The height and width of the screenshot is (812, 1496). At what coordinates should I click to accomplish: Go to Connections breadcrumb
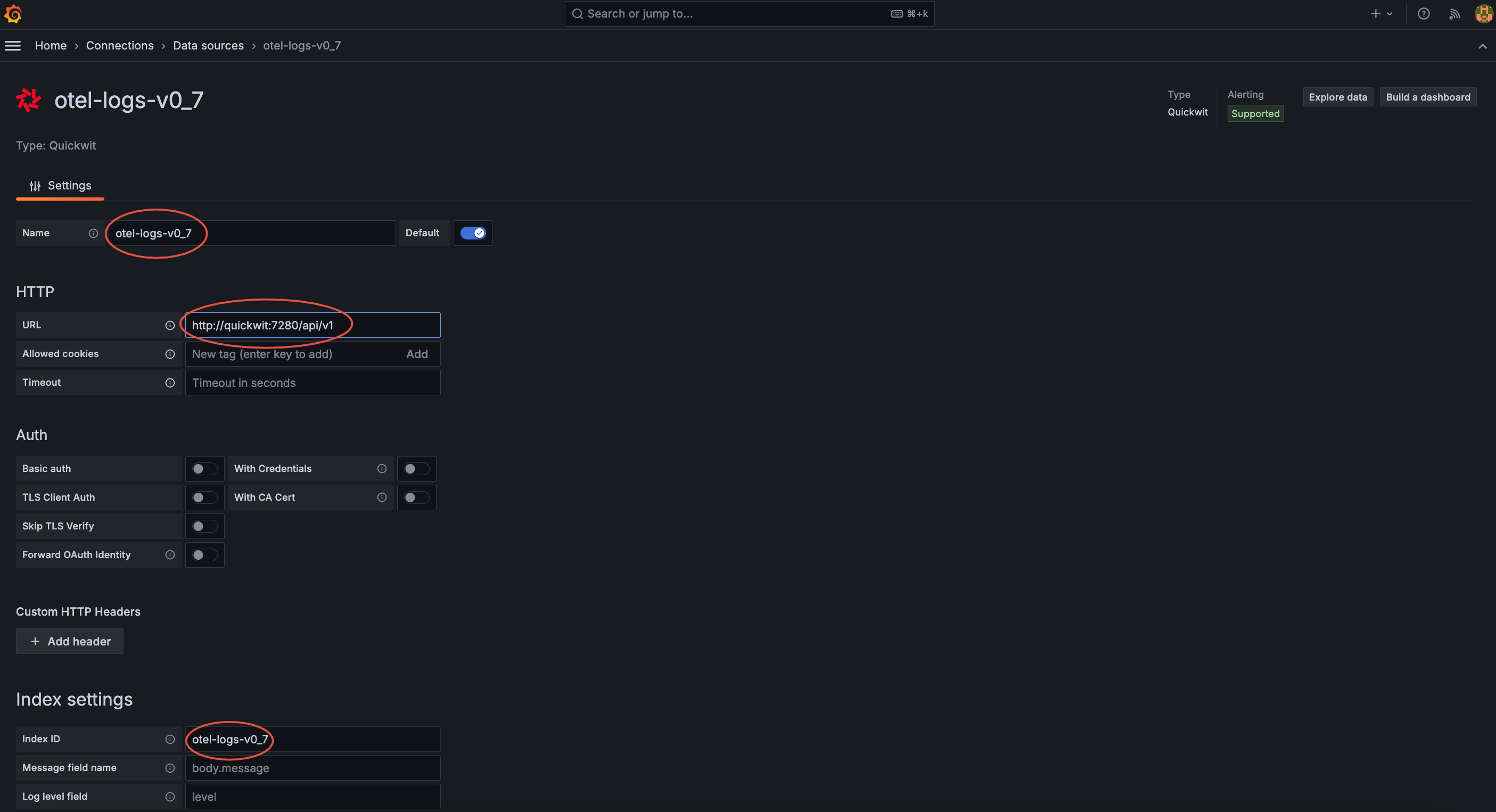click(x=120, y=46)
